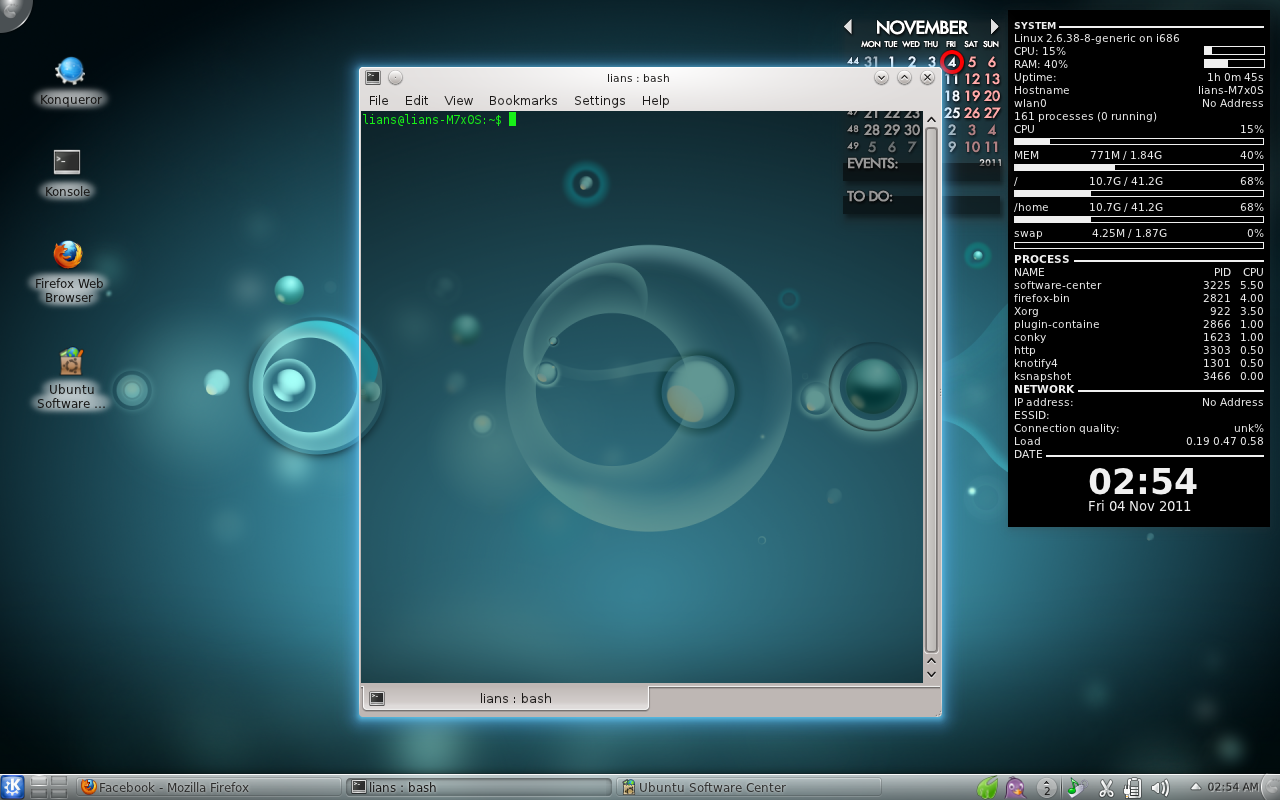This screenshot has width=1280, height=800.
Task: Open the battery monitor tray icon
Action: click(x=1133, y=788)
